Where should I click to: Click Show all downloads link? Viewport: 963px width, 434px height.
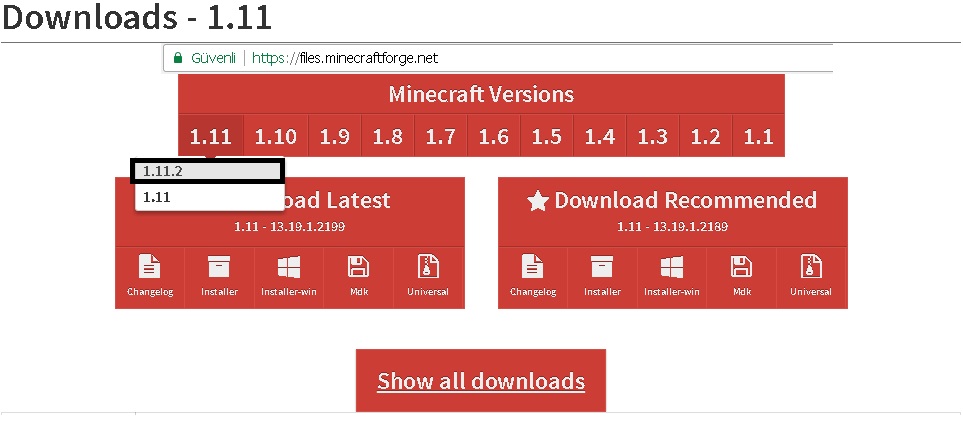[x=481, y=381]
